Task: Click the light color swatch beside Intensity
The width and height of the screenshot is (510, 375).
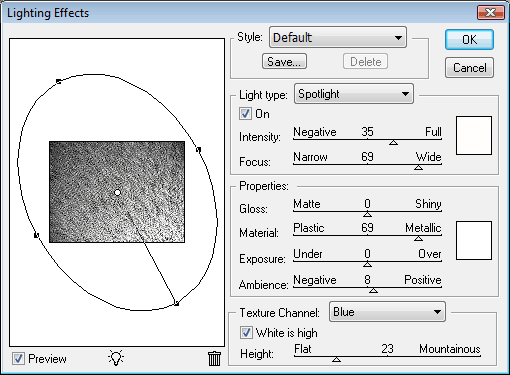Action: (474, 135)
